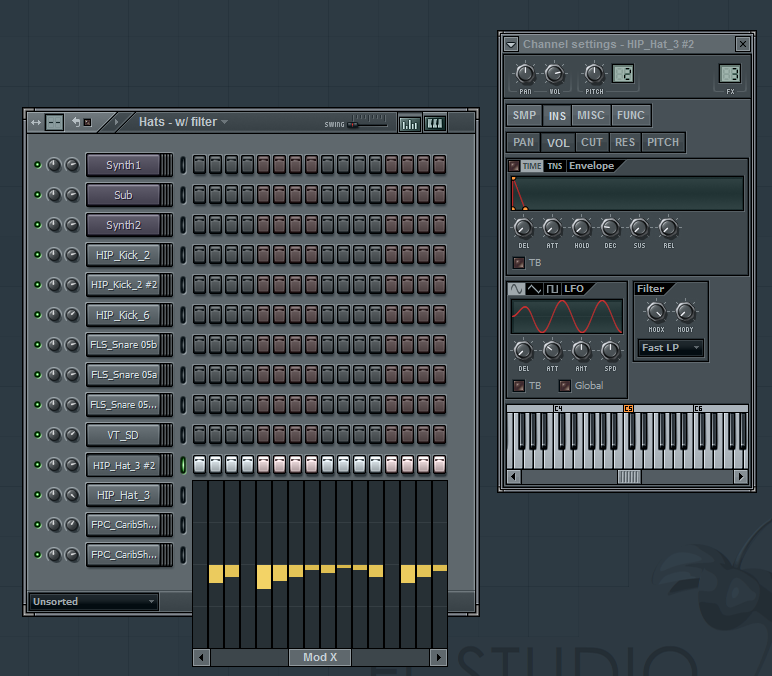Toggle first step of Synth1 row
Viewport: 772px width, 676px height.
[x=199, y=164]
